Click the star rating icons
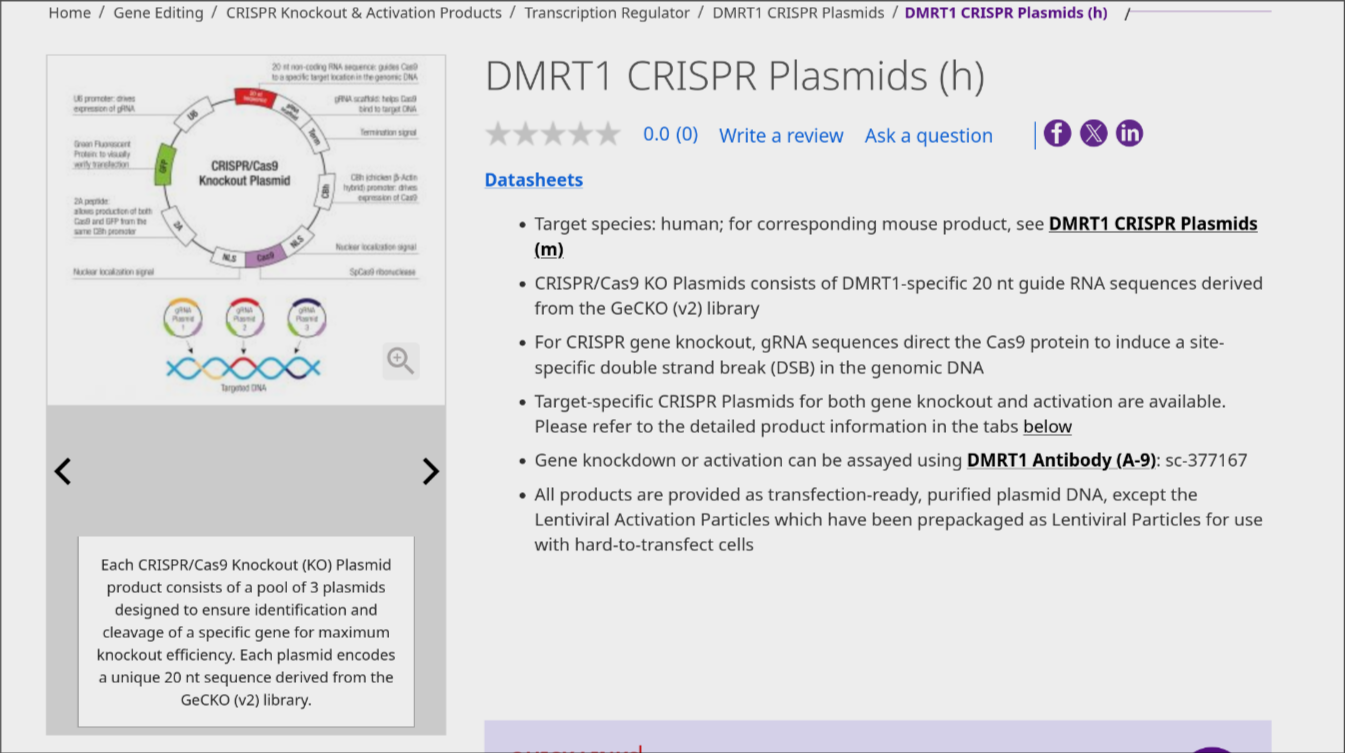This screenshot has height=753, width=1345. coord(553,134)
